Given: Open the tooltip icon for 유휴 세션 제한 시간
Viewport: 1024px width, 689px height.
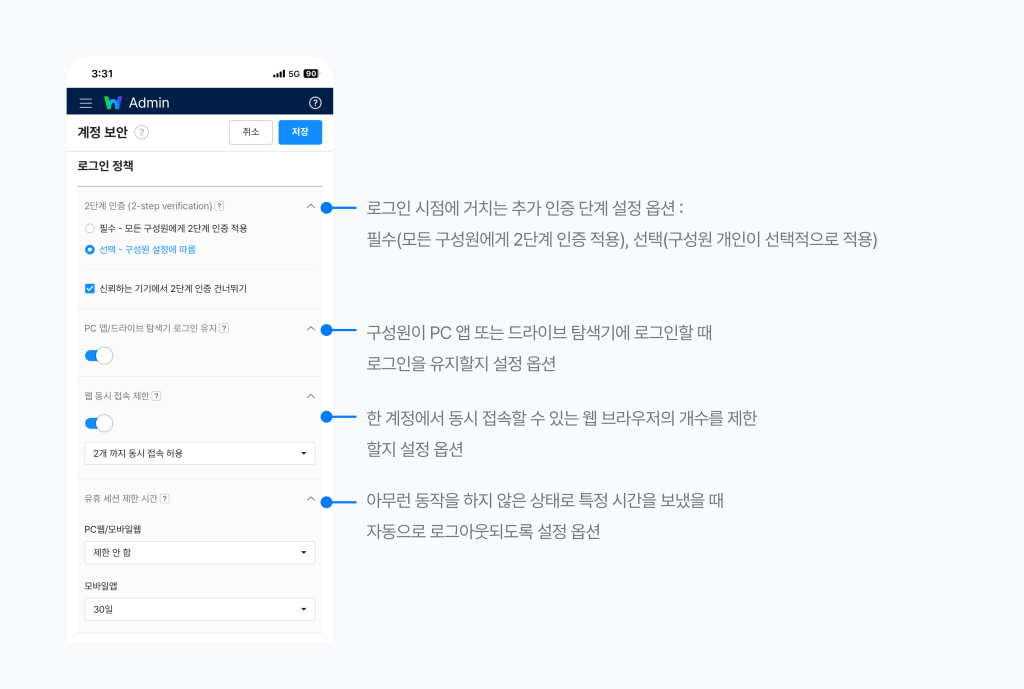Looking at the screenshot, I should (x=165, y=496).
